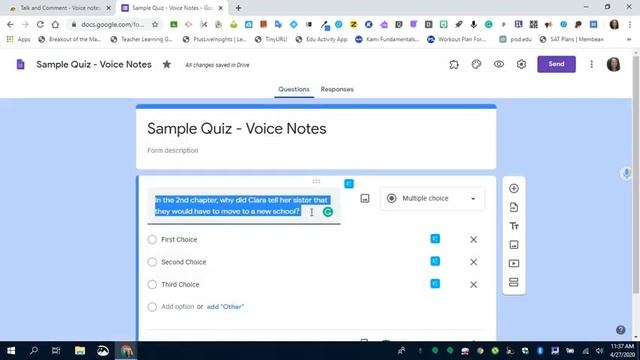
Task: Bookmark this page with the star
Action: tap(155, 24)
